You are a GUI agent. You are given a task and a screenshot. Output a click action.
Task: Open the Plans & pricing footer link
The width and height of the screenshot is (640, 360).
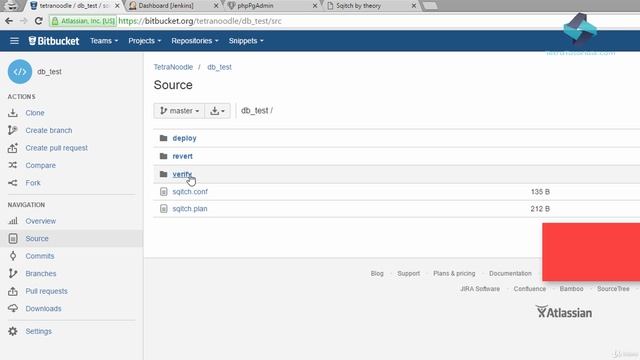pyautogui.click(x=454, y=273)
